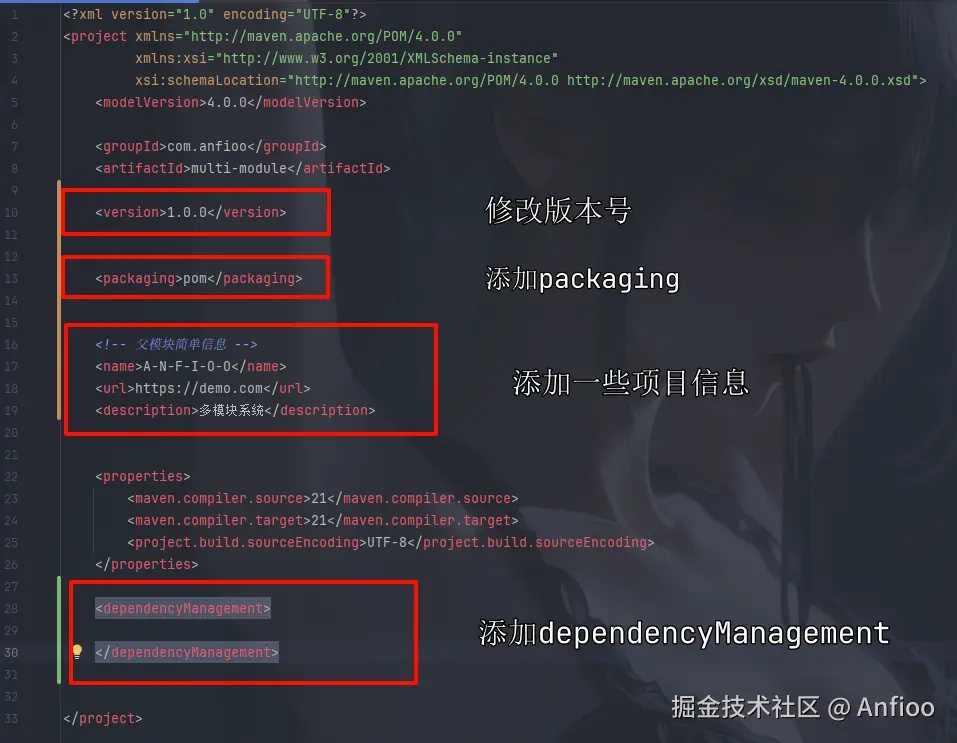Click maven.compiler.target property line
The height and width of the screenshot is (743, 957).
pos(322,520)
